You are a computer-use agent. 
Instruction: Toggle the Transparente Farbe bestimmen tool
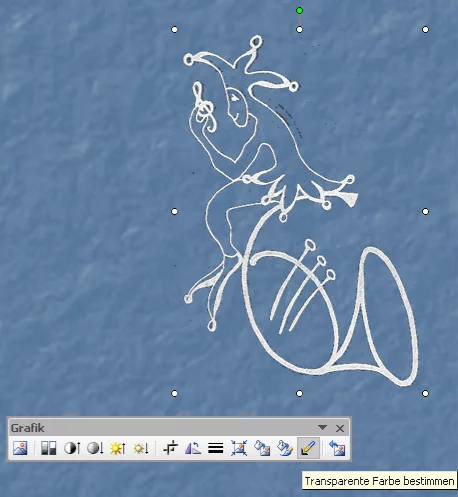click(x=308, y=448)
